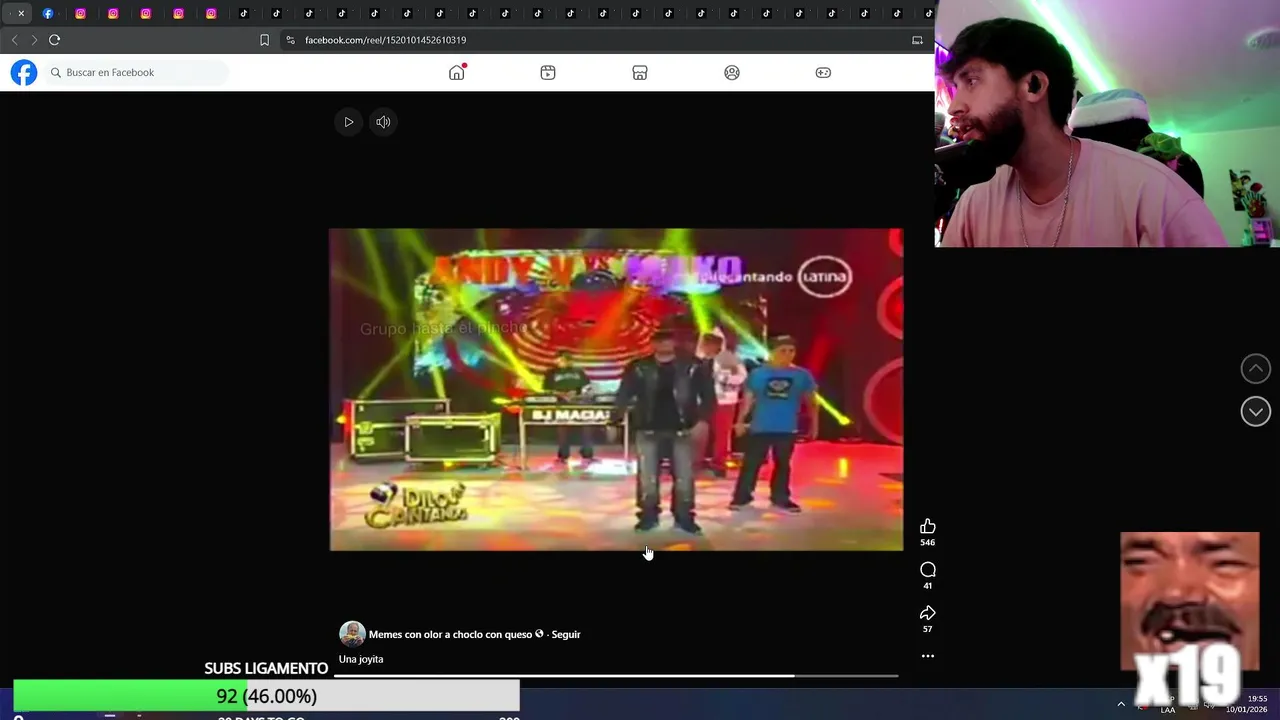Expand the system tray hidden icons
The image size is (1280, 720).
point(1121,704)
